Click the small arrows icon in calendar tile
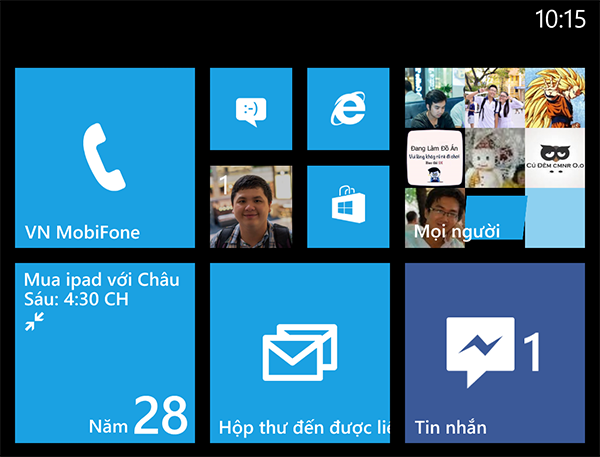 coord(34,321)
